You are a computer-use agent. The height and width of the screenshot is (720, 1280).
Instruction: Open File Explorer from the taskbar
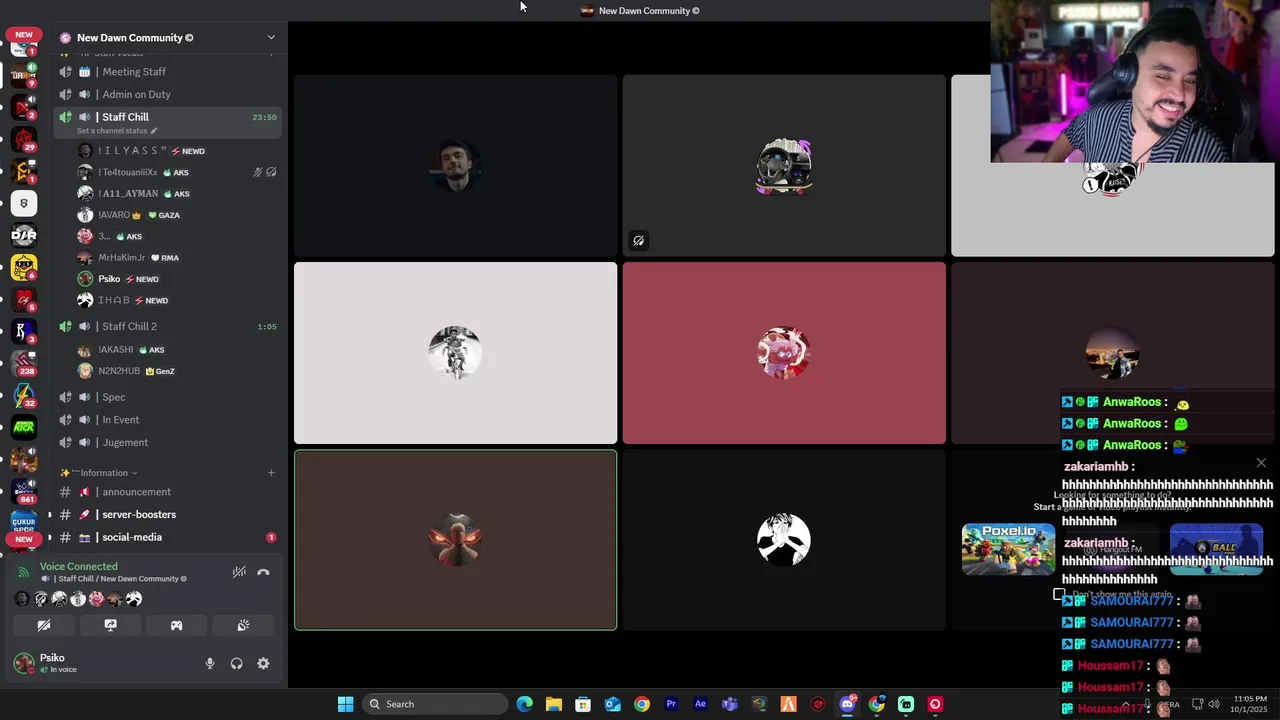(x=554, y=704)
